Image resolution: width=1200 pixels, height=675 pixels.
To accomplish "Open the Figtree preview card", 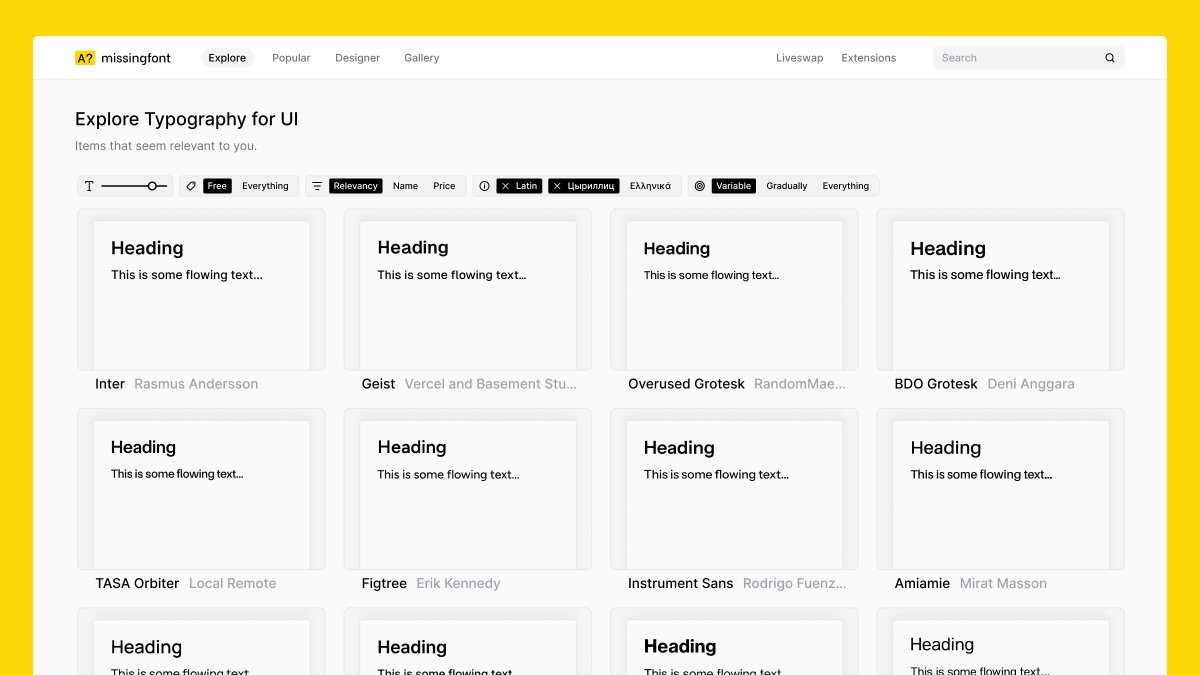I will (468, 489).
